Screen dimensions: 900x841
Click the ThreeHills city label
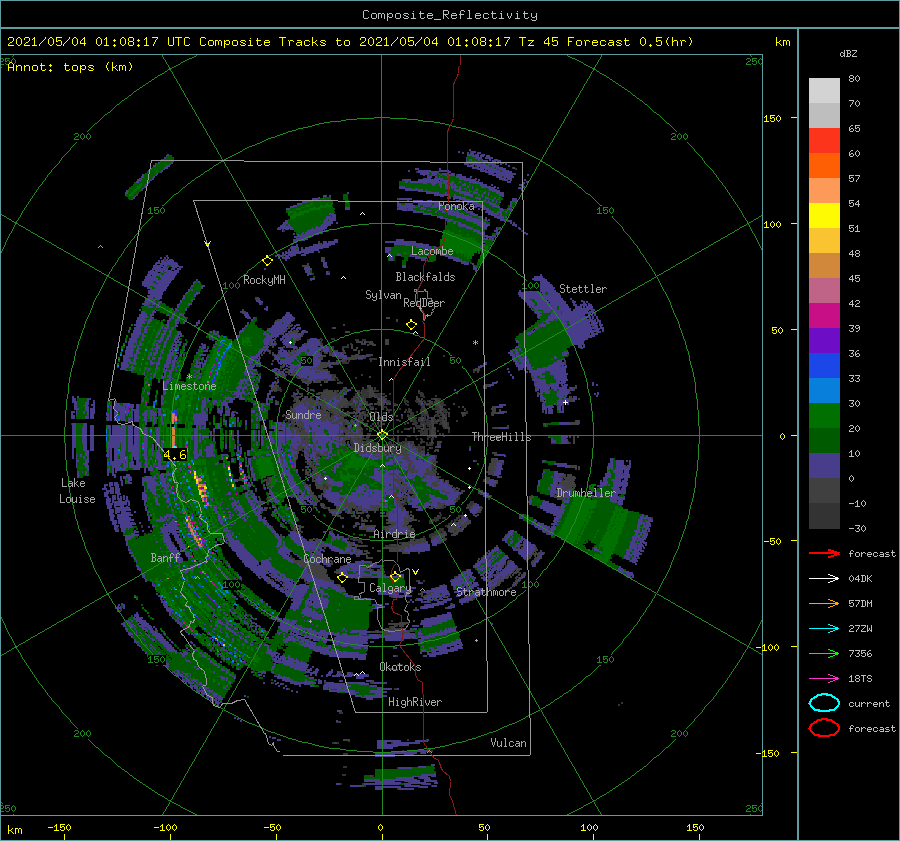(x=502, y=437)
